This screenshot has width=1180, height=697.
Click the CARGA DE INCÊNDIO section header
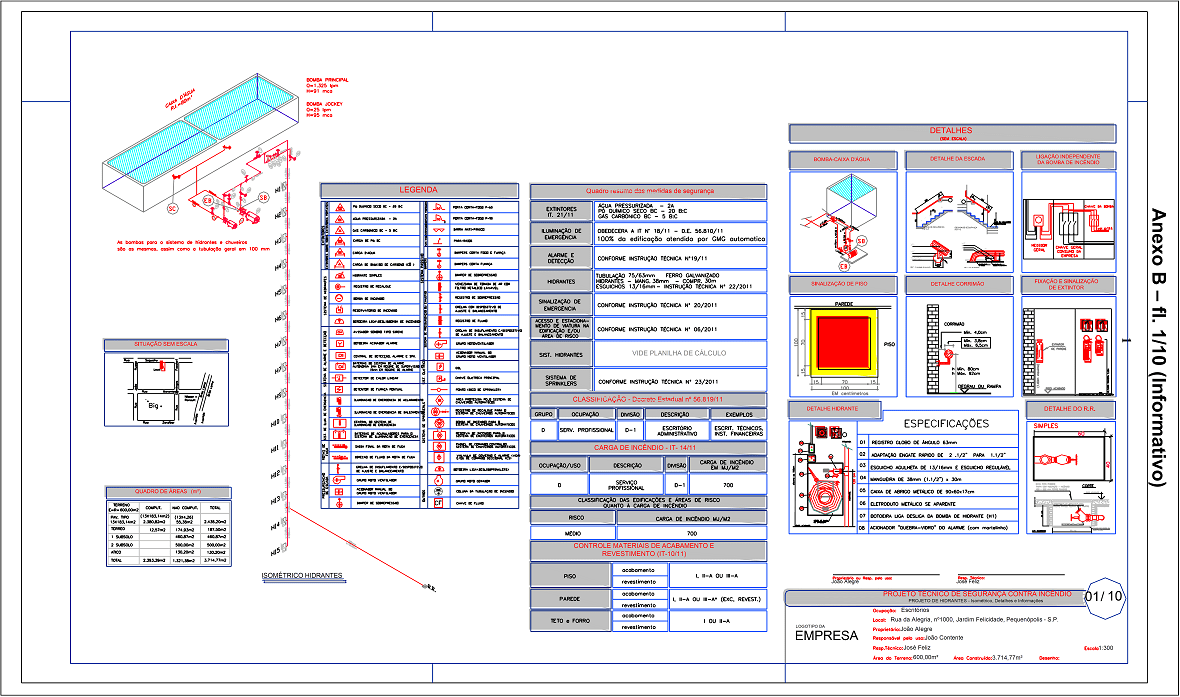pyautogui.click(x=648, y=447)
